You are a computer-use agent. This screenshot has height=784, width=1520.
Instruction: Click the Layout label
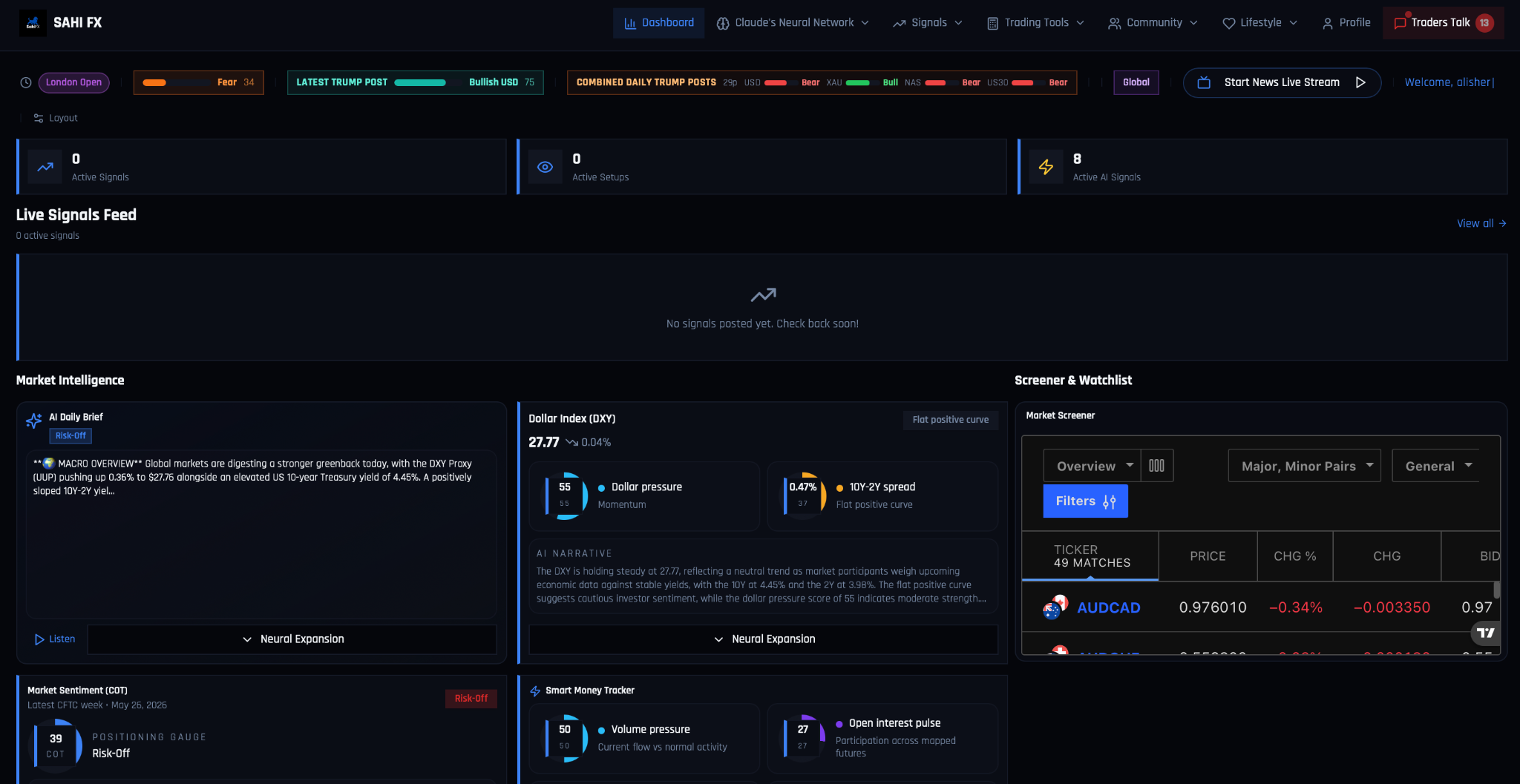[63, 118]
